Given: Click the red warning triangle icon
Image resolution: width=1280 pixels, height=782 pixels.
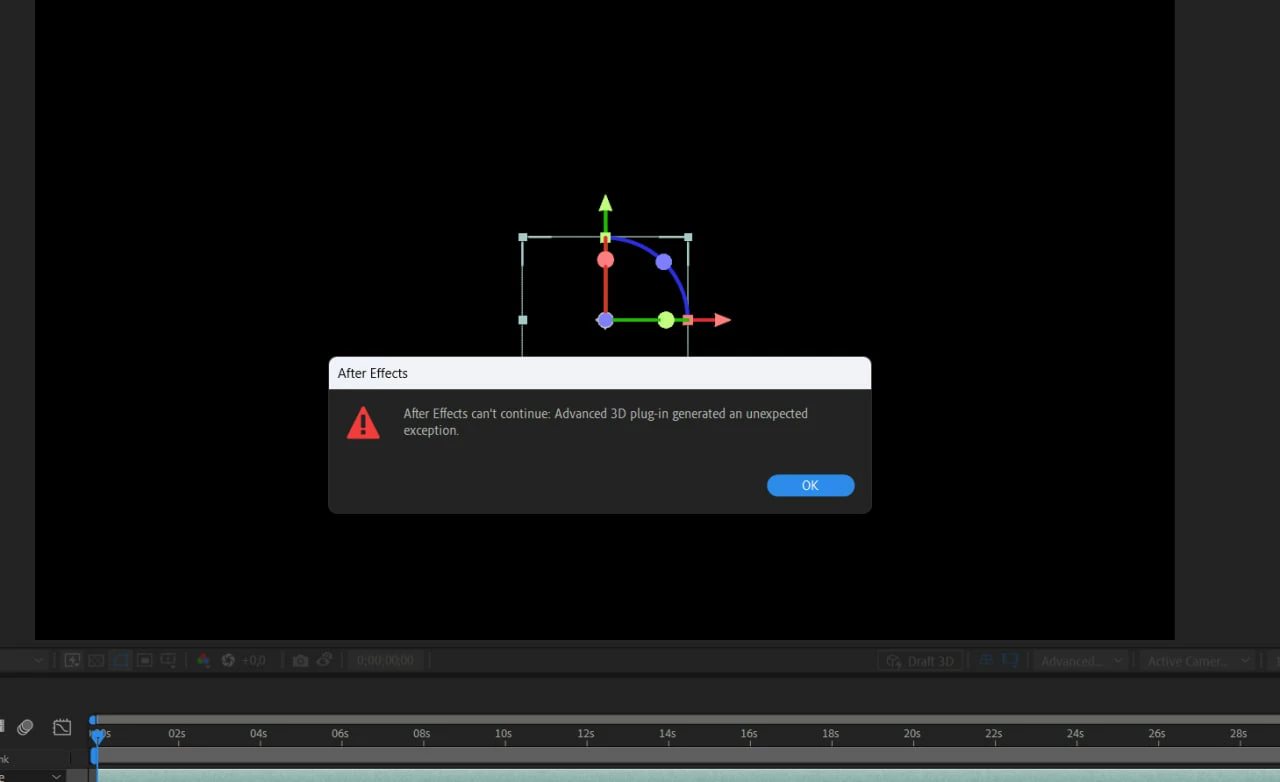Looking at the screenshot, I should click(x=363, y=423).
